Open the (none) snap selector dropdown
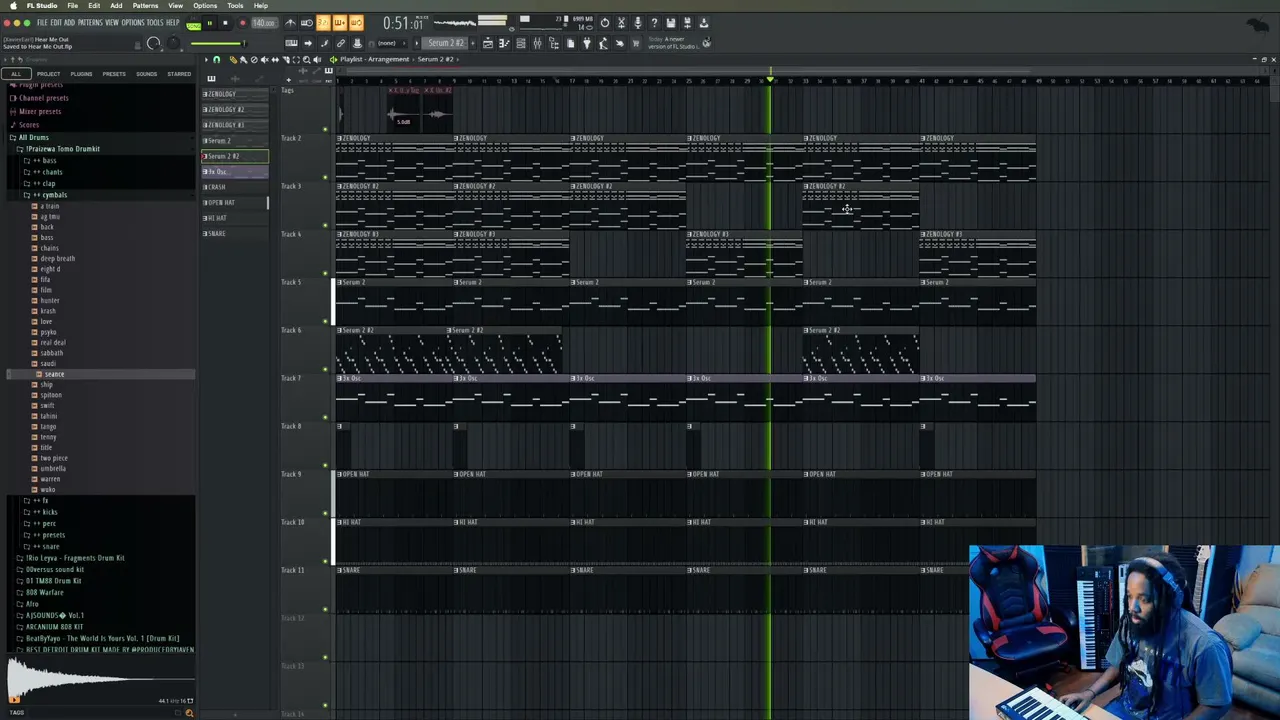1280x720 pixels. pyautogui.click(x=389, y=43)
